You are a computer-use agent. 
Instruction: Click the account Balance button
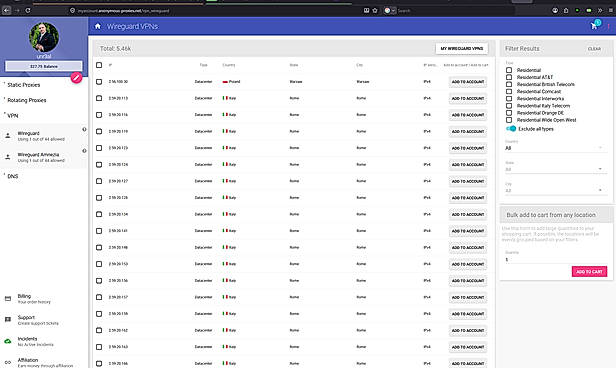[x=44, y=66]
